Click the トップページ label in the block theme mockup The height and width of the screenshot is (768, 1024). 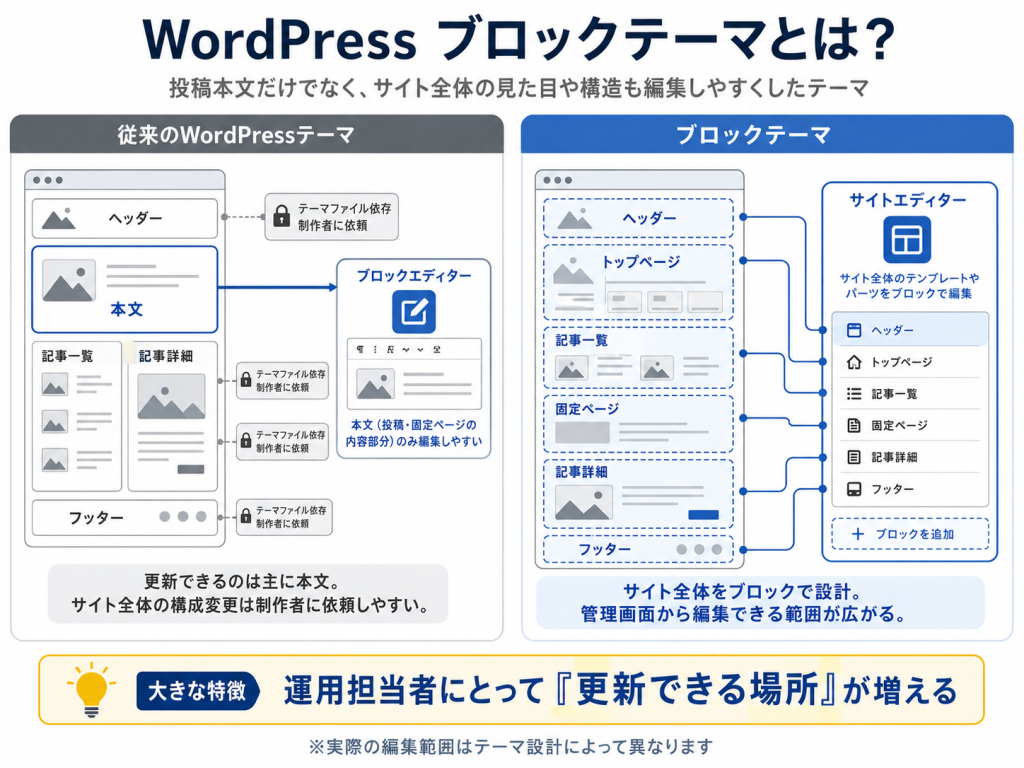[640, 262]
